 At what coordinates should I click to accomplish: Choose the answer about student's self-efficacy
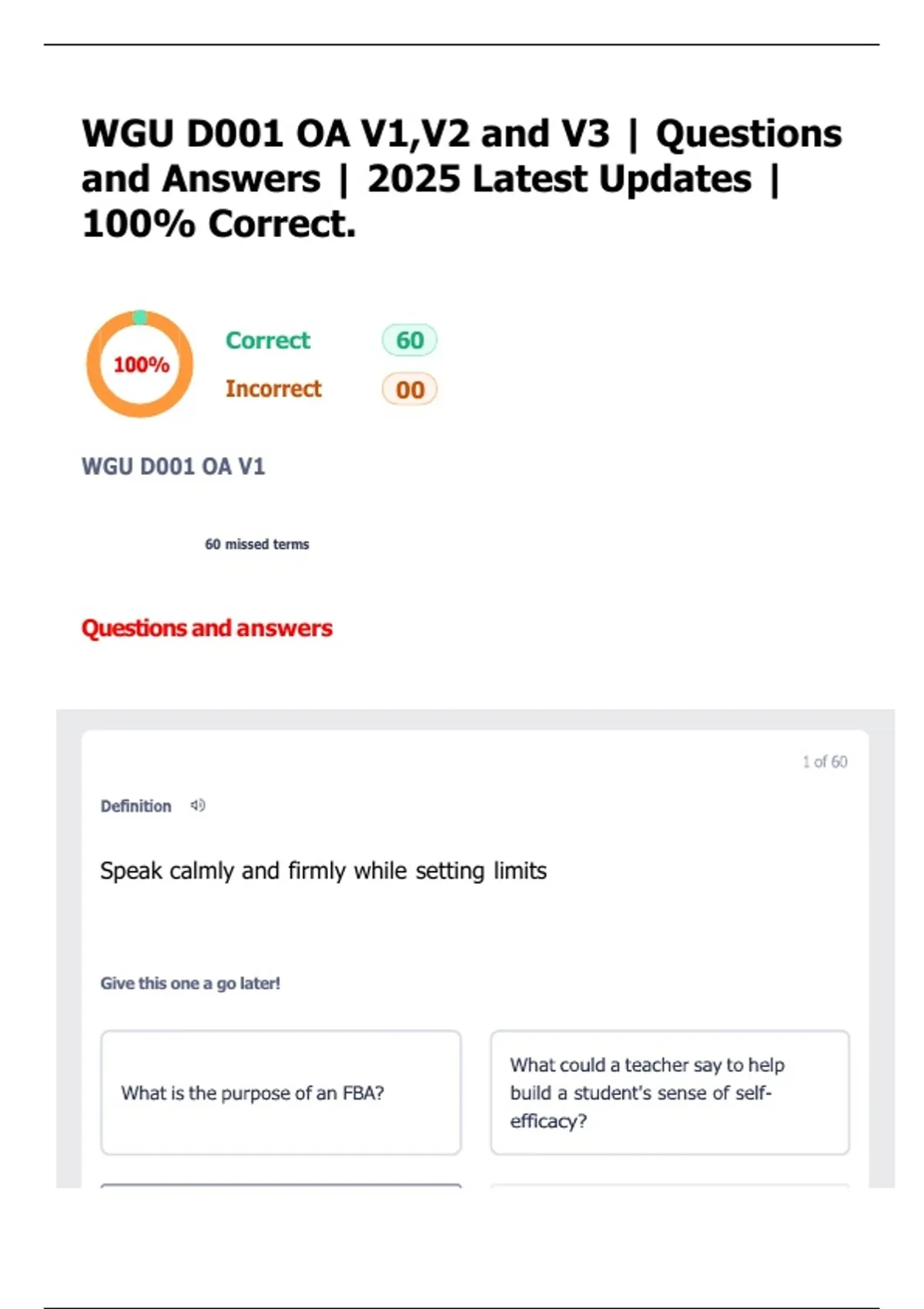(x=670, y=1093)
